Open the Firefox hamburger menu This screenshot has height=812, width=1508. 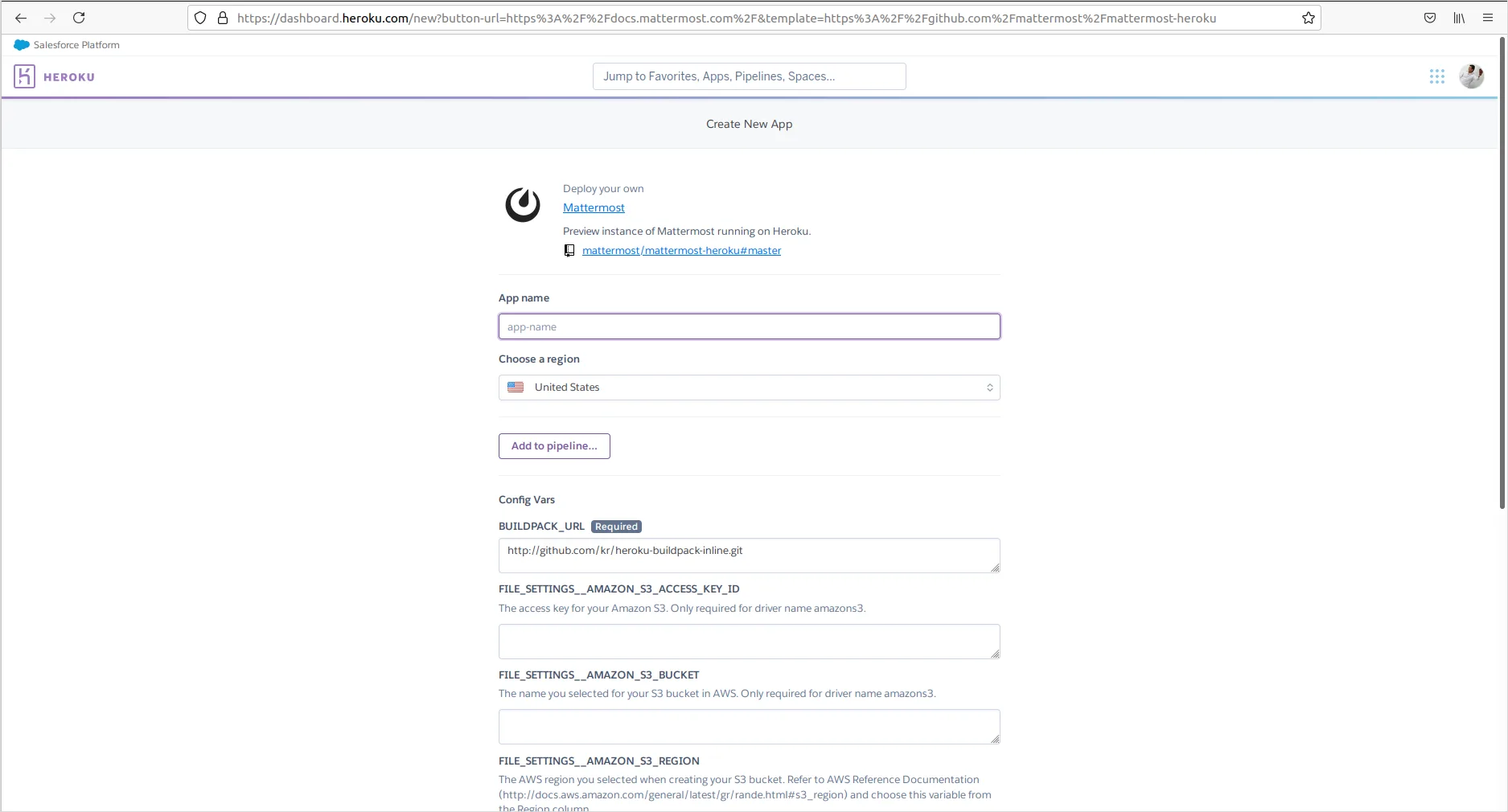pos(1488,18)
